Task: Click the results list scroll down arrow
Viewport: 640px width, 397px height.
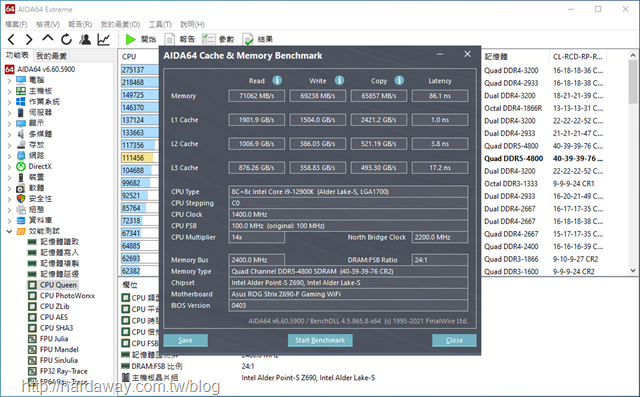Action: [633, 271]
